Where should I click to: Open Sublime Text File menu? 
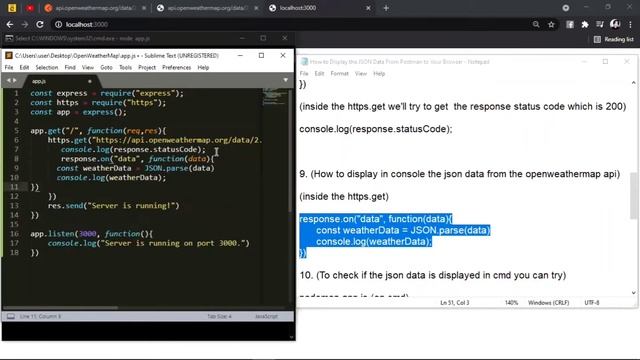(x=9, y=67)
